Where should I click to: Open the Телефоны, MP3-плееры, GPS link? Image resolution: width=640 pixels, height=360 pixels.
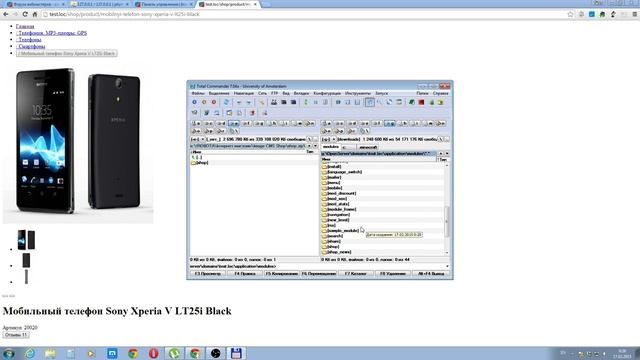[x=51, y=33]
